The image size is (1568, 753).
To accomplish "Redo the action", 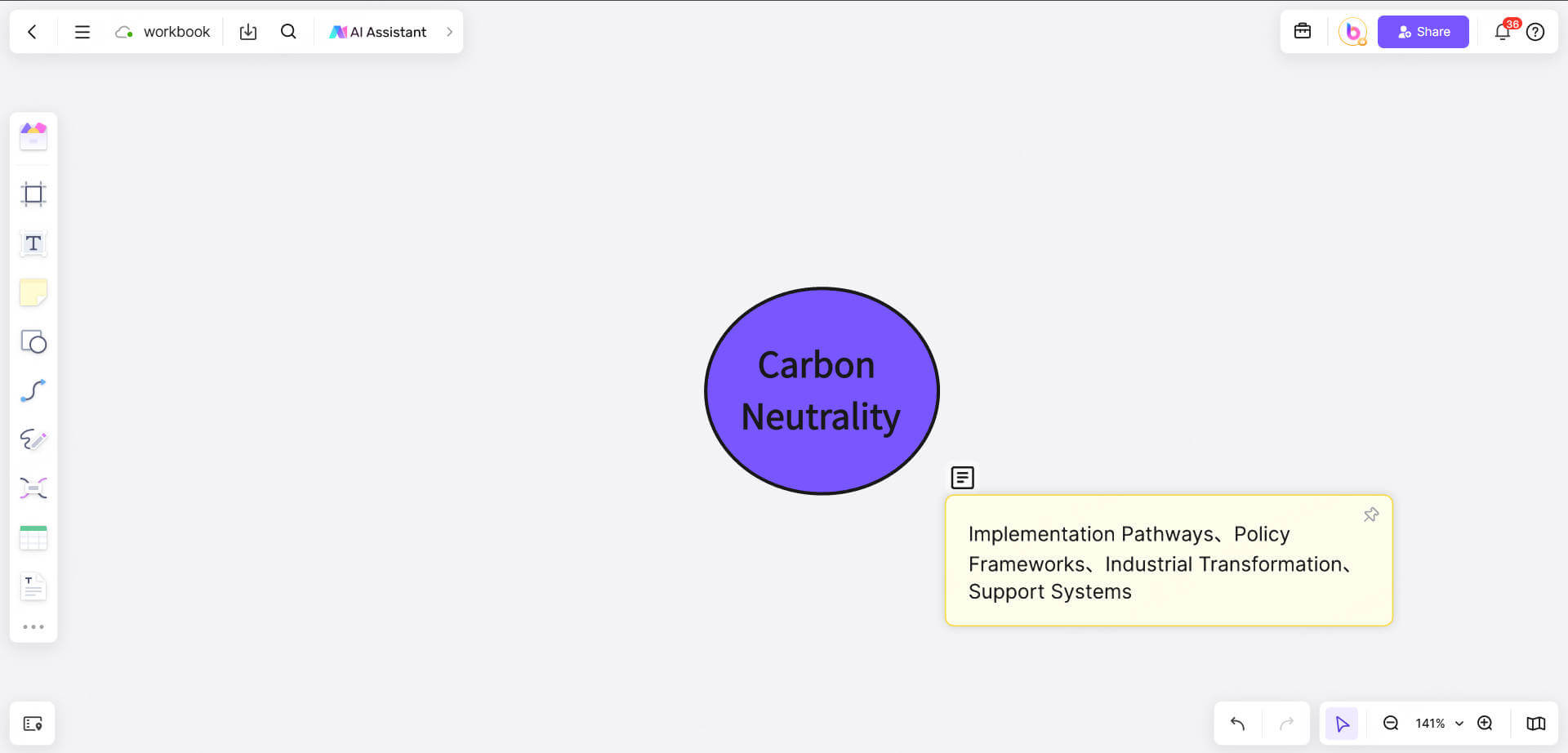I will coord(1287,724).
